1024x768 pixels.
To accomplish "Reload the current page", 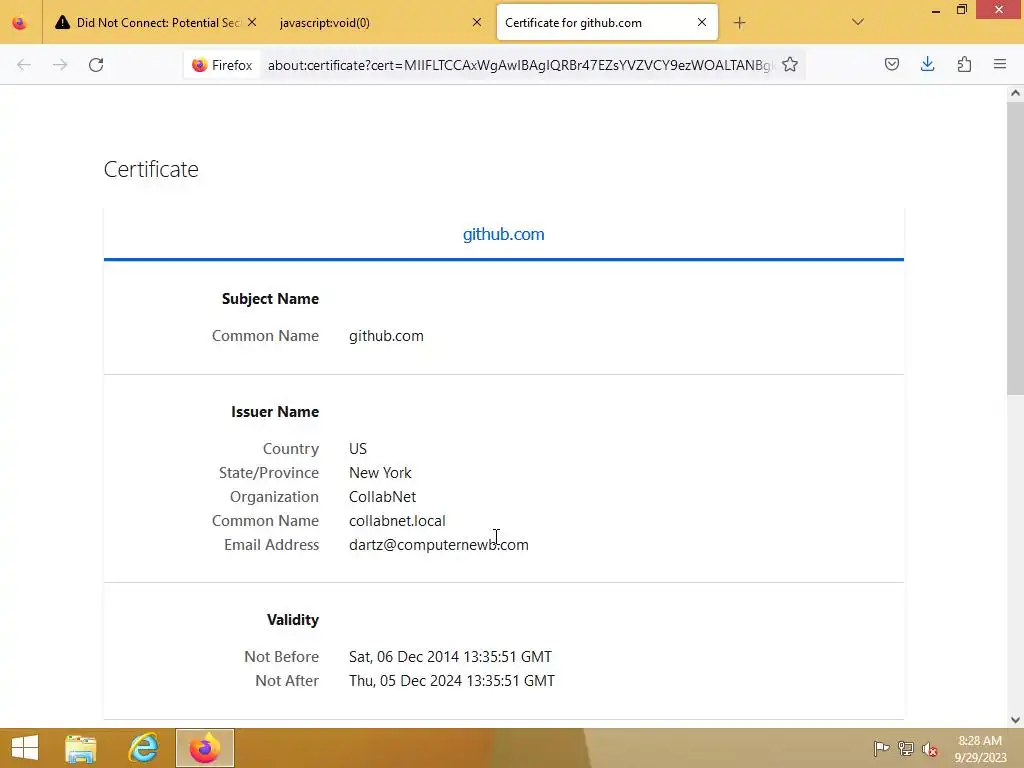I will tap(96, 65).
